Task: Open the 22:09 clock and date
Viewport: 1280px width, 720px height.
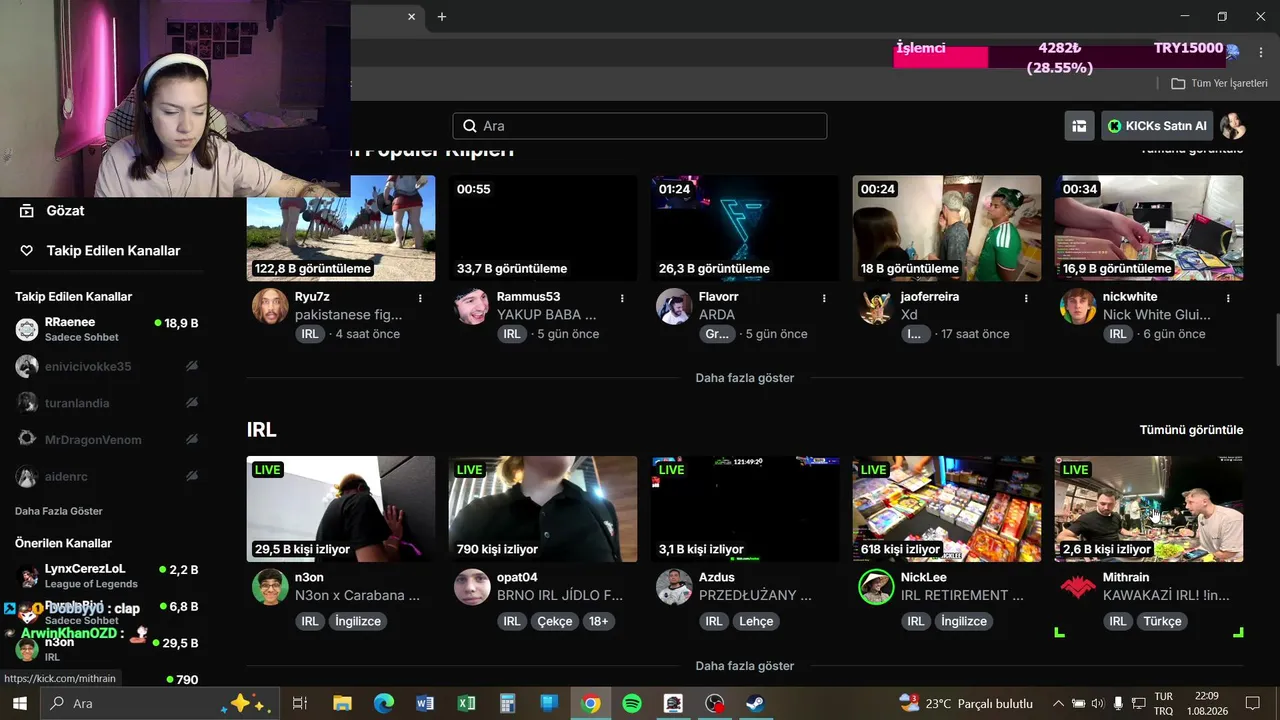Action: click(1206, 704)
